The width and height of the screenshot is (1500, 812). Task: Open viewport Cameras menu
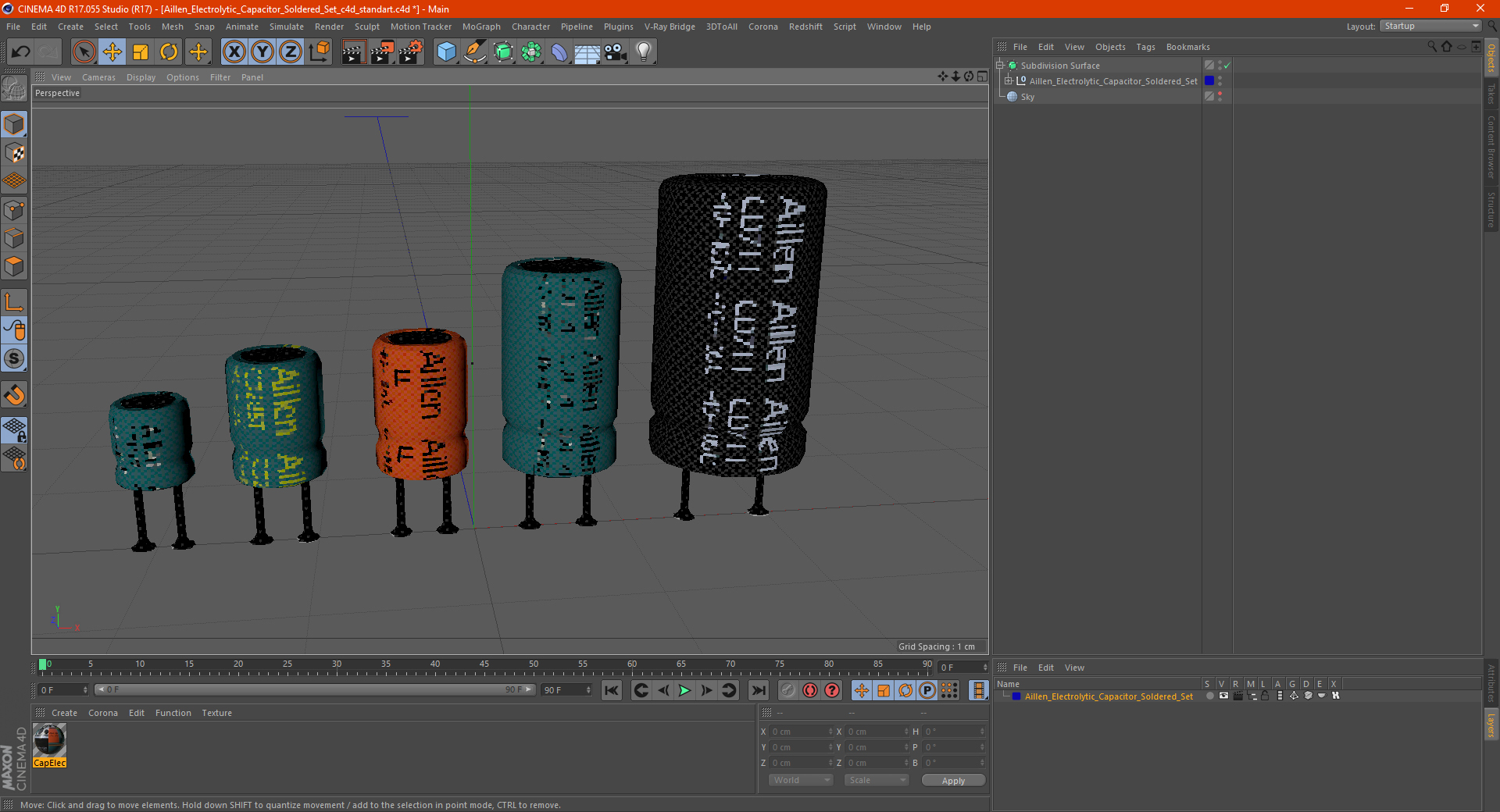click(98, 77)
